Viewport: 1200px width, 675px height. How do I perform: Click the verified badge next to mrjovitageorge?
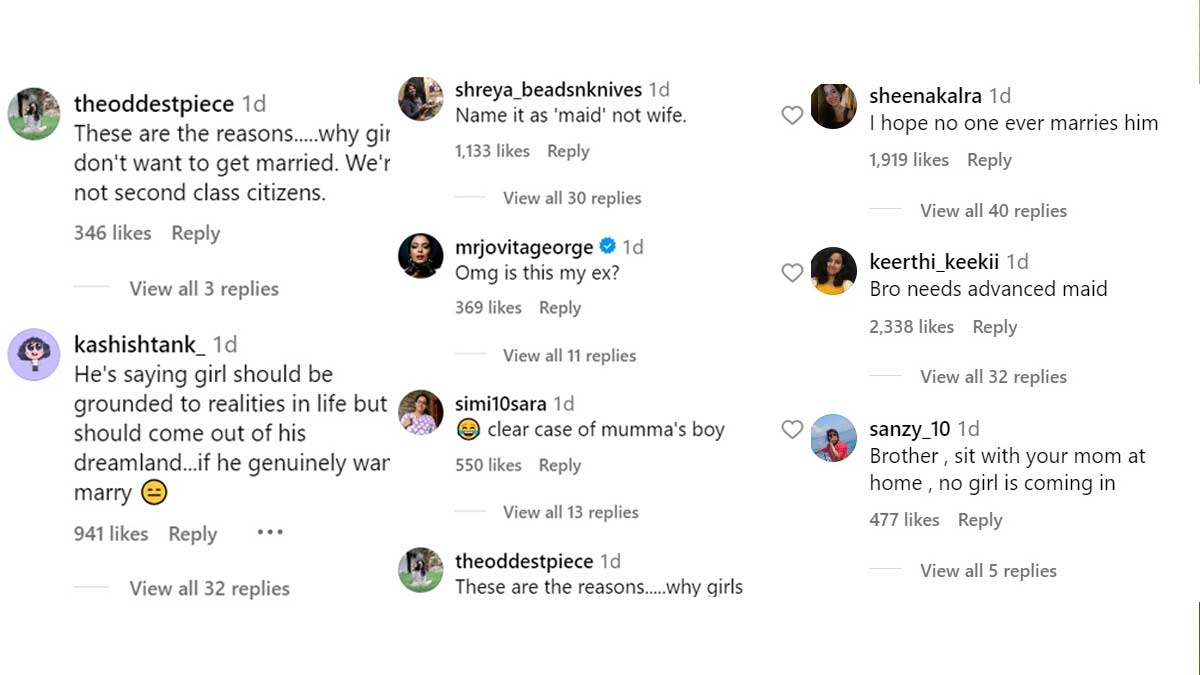coord(608,246)
